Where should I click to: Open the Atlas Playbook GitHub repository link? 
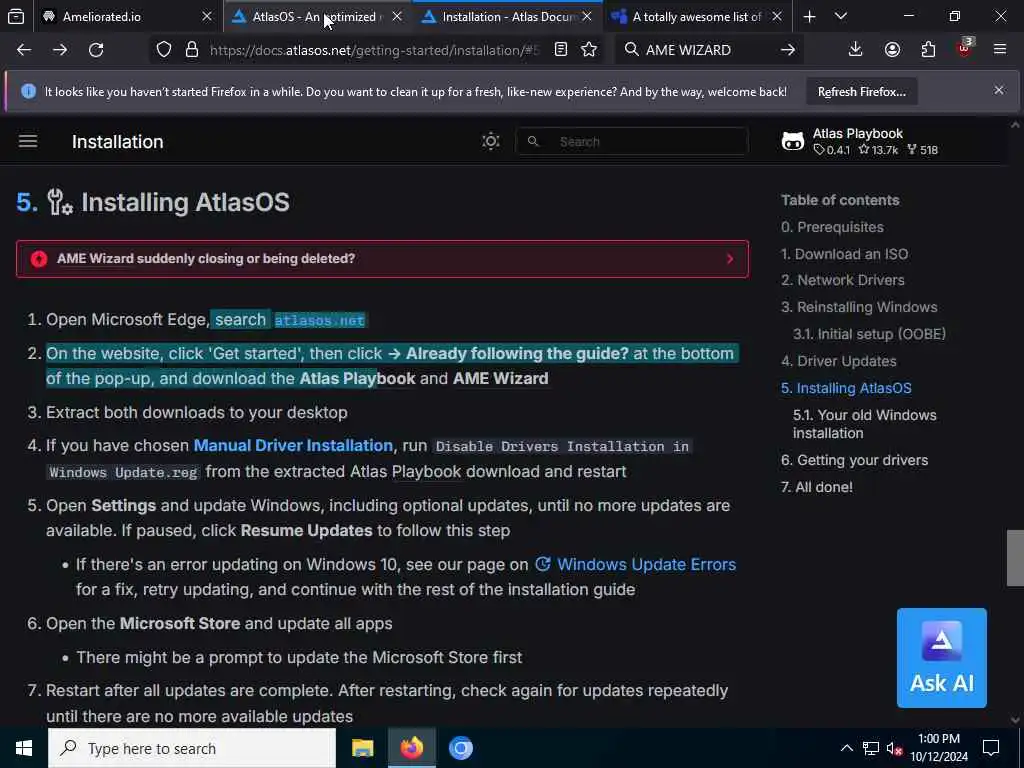point(860,141)
